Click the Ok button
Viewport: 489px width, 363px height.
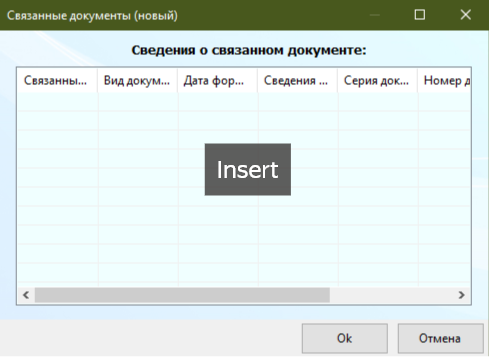pos(345,338)
